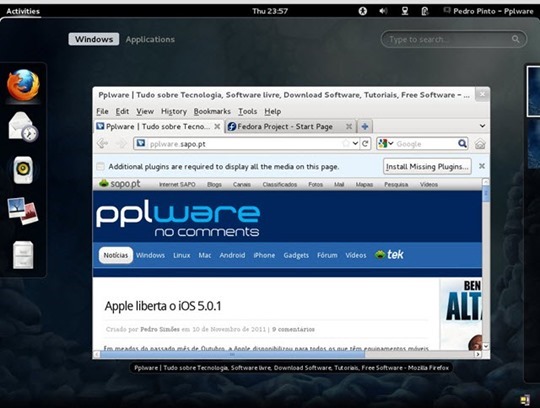Click Install Missing Plugins button

[427, 167]
